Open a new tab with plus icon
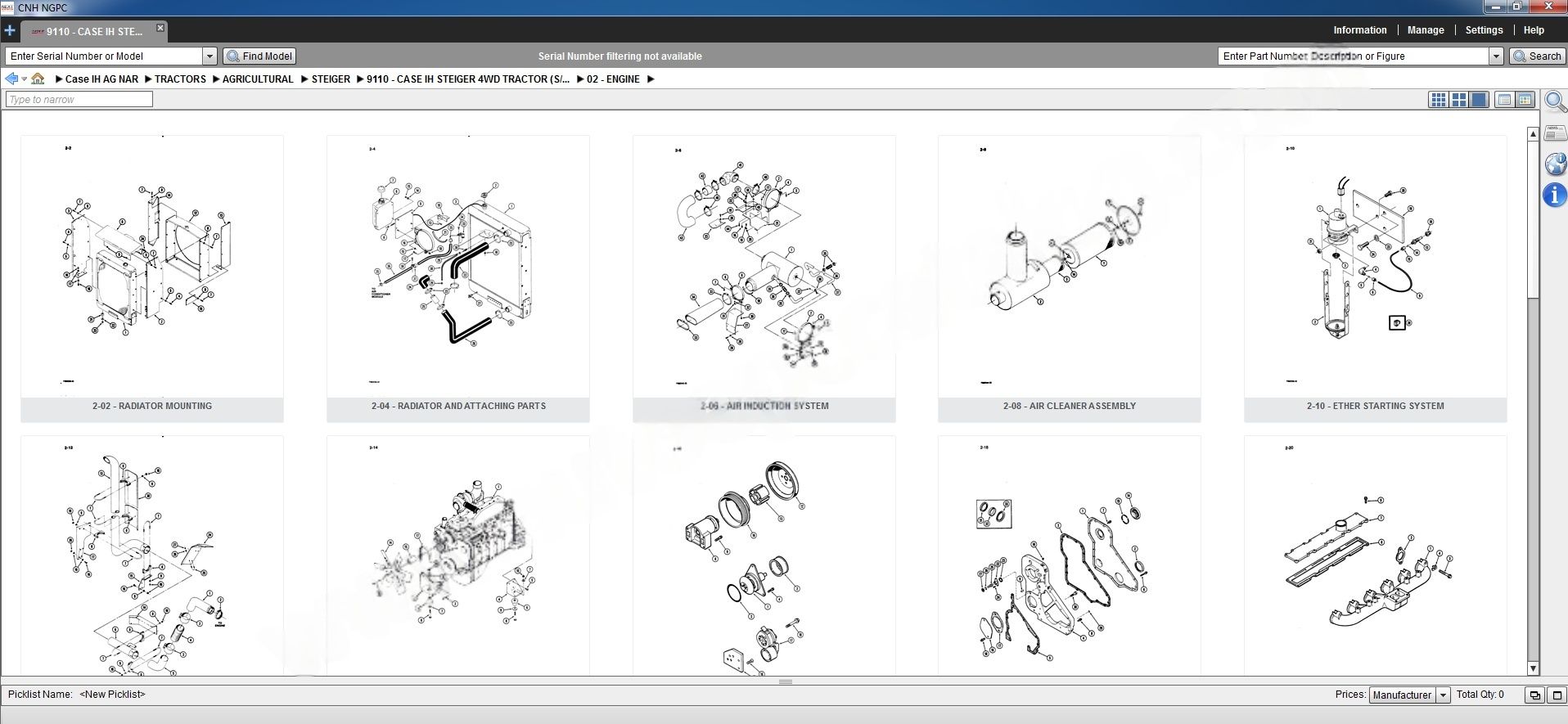 pyautogui.click(x=10, y=31)
